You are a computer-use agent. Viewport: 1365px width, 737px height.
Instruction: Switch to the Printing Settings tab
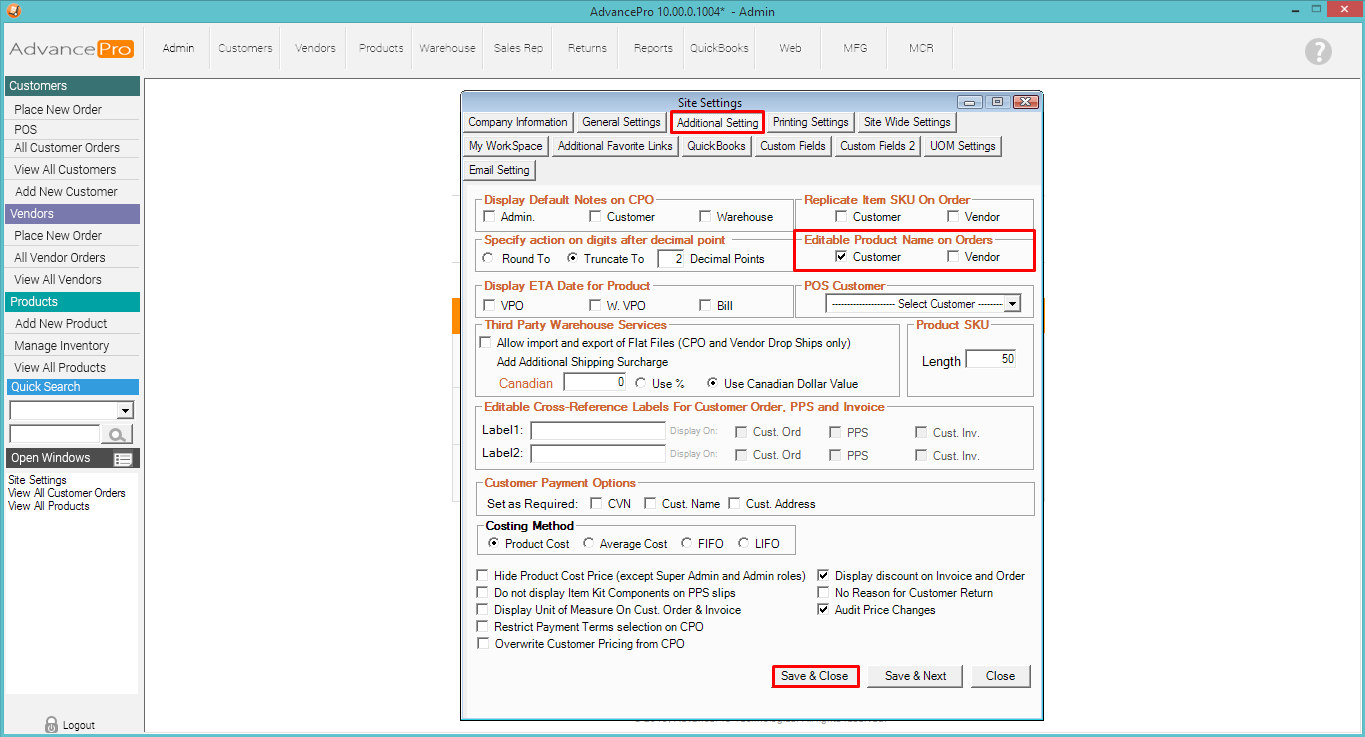(810, 122)
